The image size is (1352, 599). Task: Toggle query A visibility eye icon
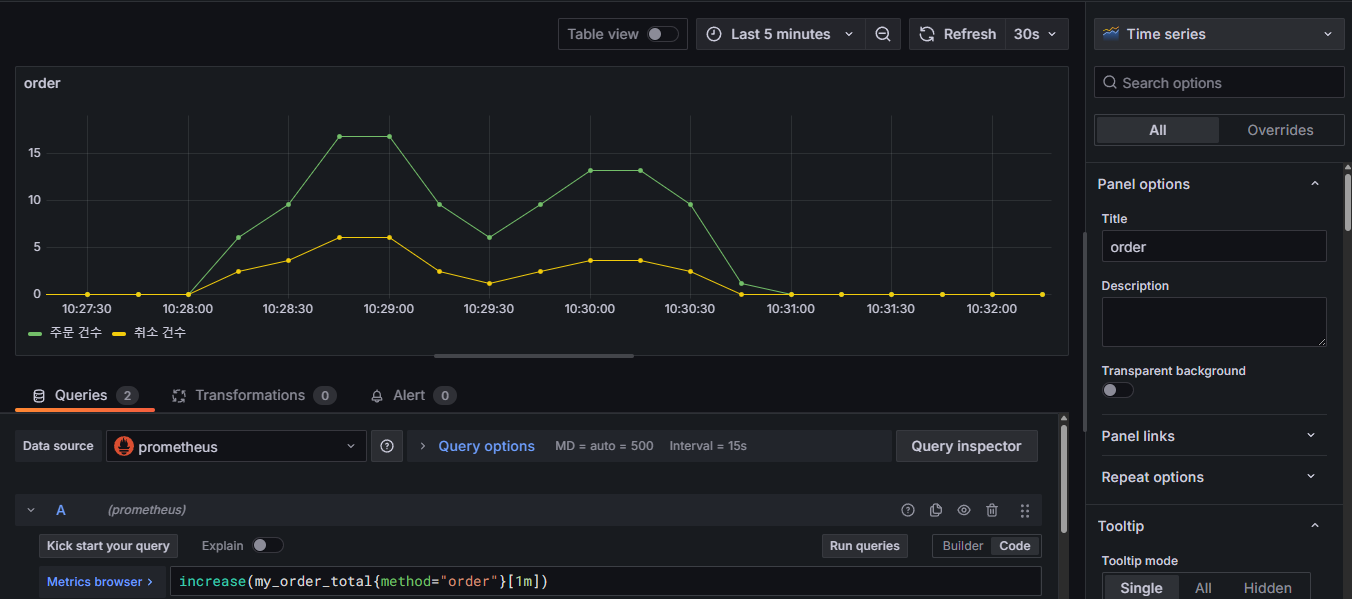click(964, 510)
